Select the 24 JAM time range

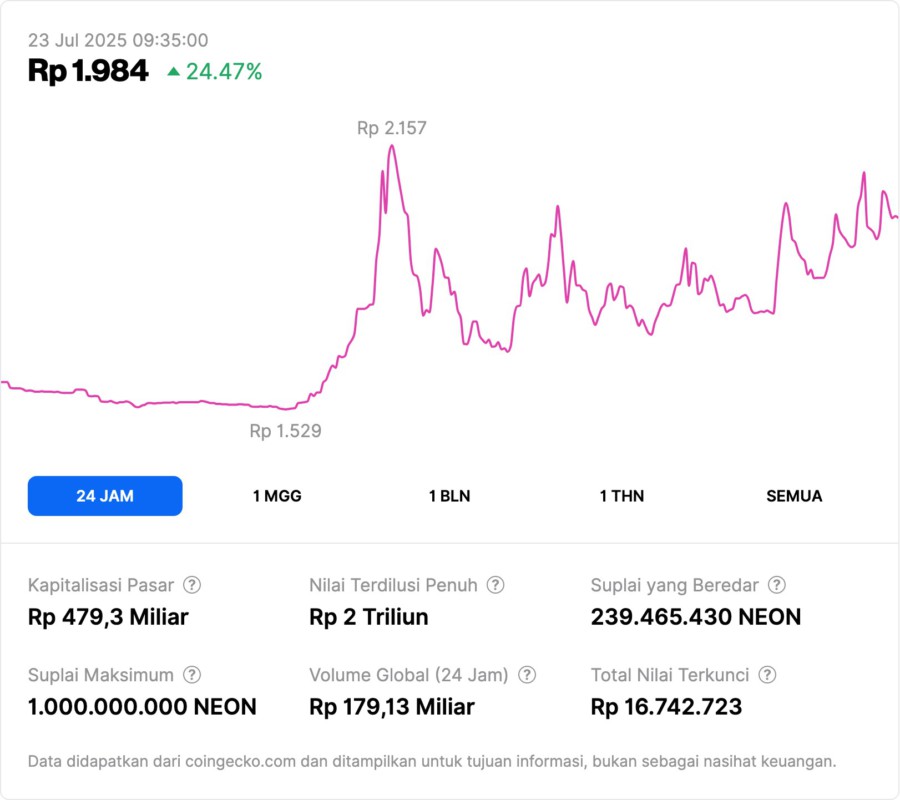pos(105,496)
